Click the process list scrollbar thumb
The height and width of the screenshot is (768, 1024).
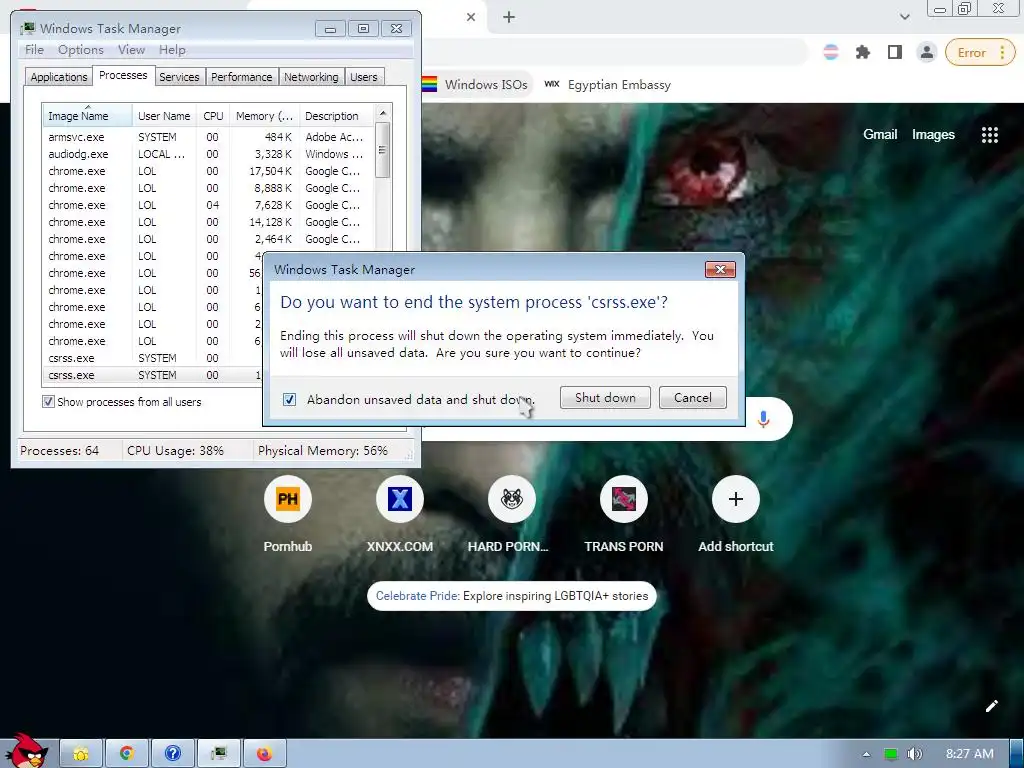pos(383,150)
